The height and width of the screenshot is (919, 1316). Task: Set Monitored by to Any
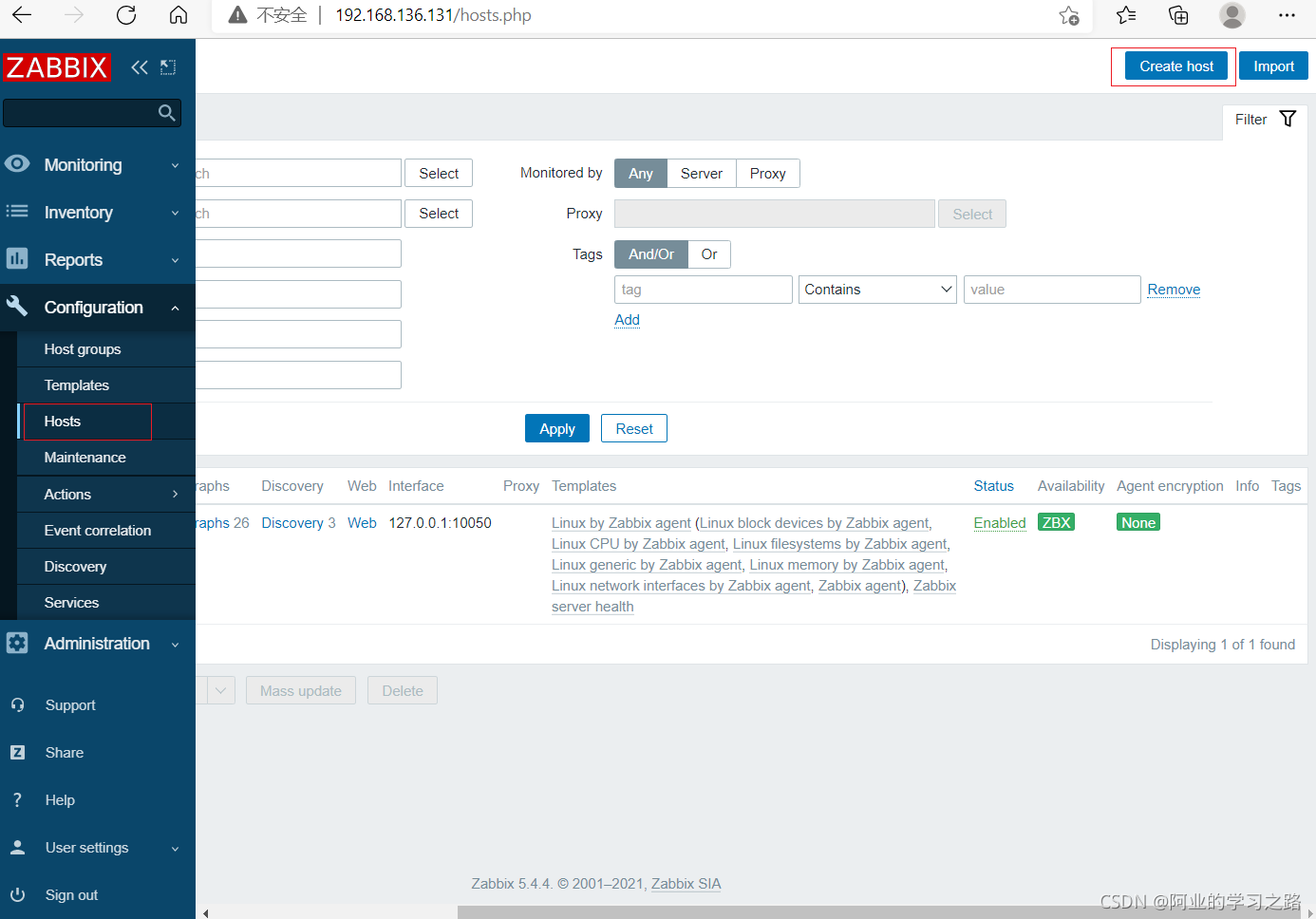click(x=641, y=174)
